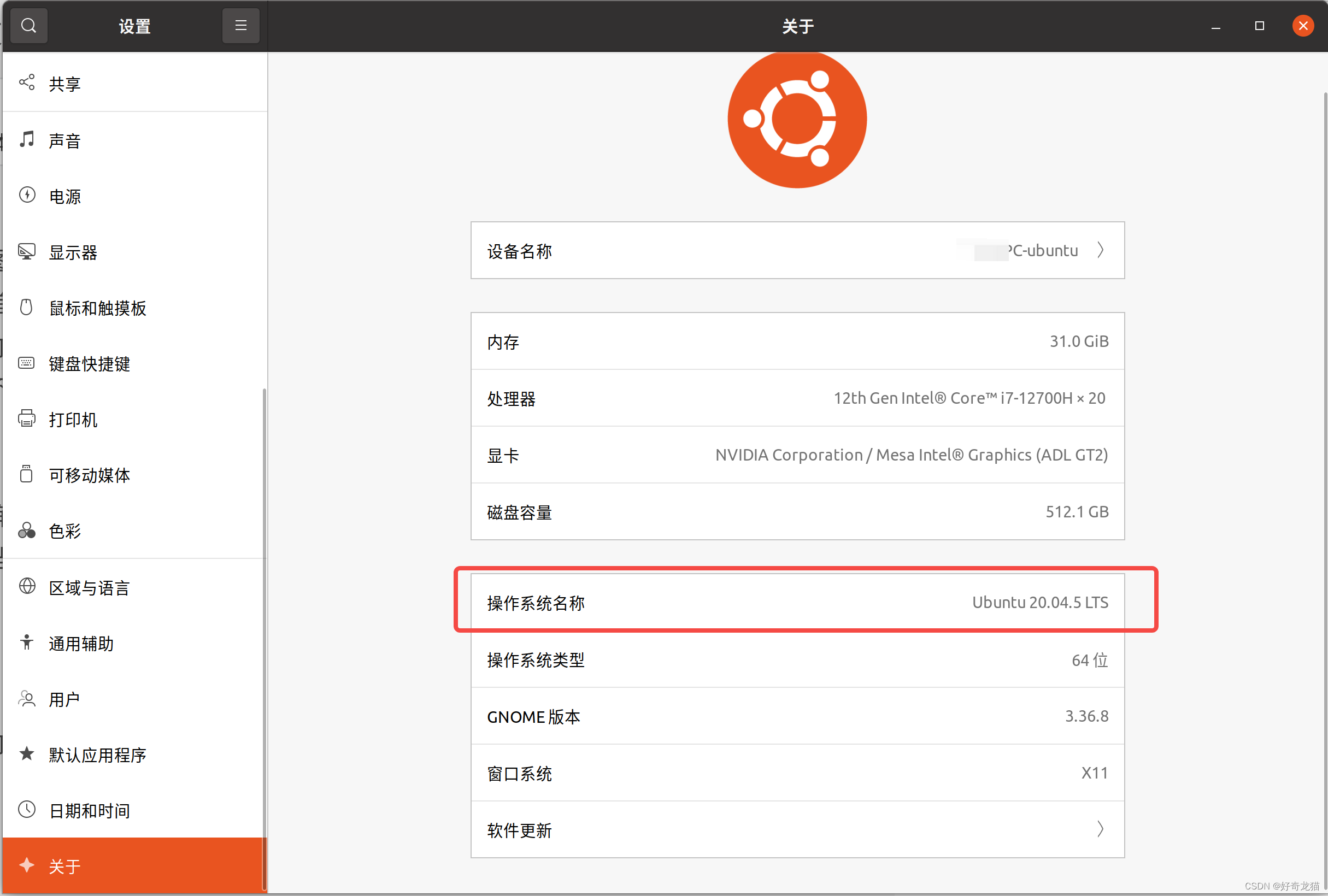Click the sidebar vertical scrollbar
Screen dimensions: 1328x896
(x=264, y=639)
